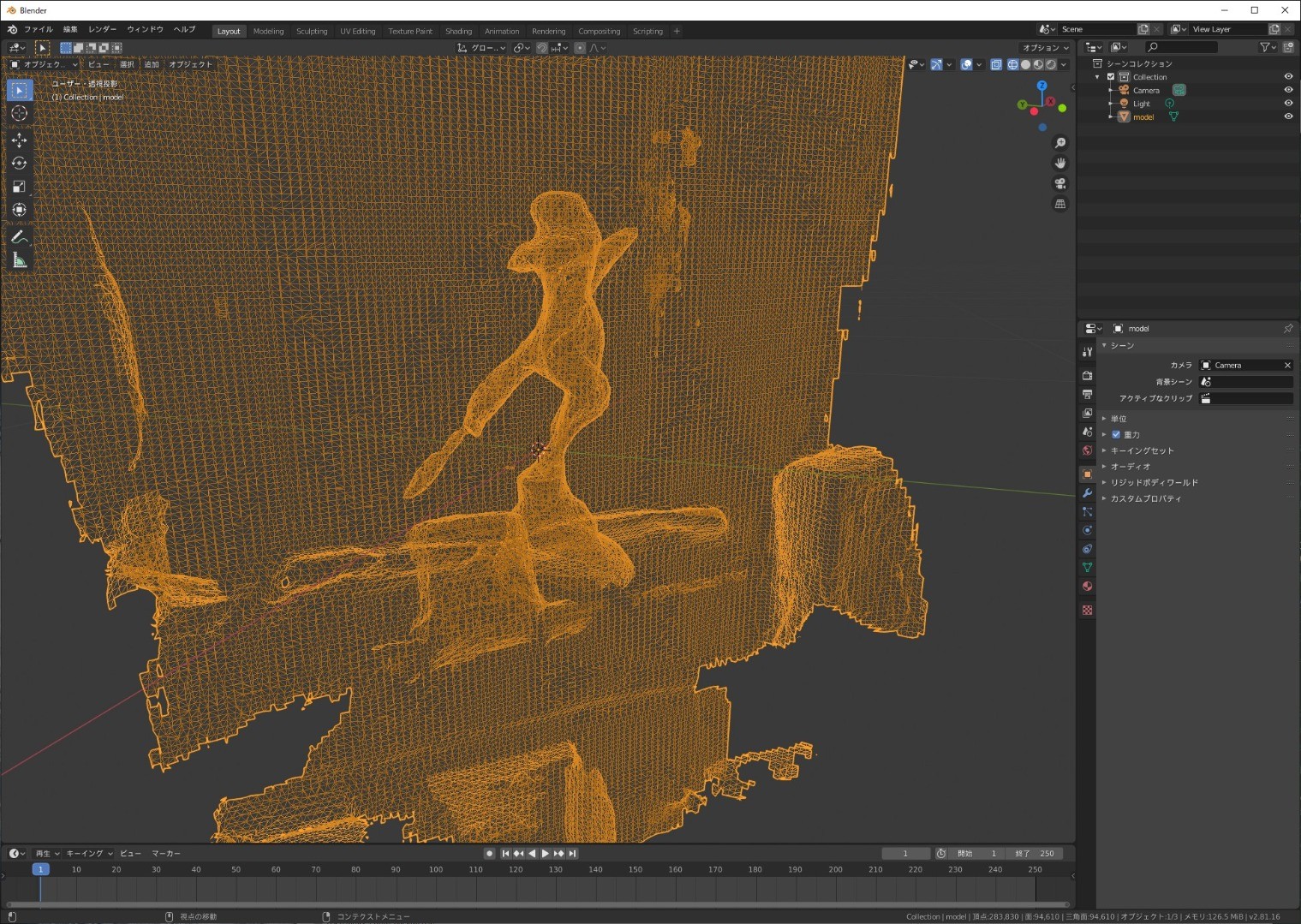The width and height of the screenshot is (1301, 924).
Task: Pin the properties editor context
Action: coord(1287,328)
